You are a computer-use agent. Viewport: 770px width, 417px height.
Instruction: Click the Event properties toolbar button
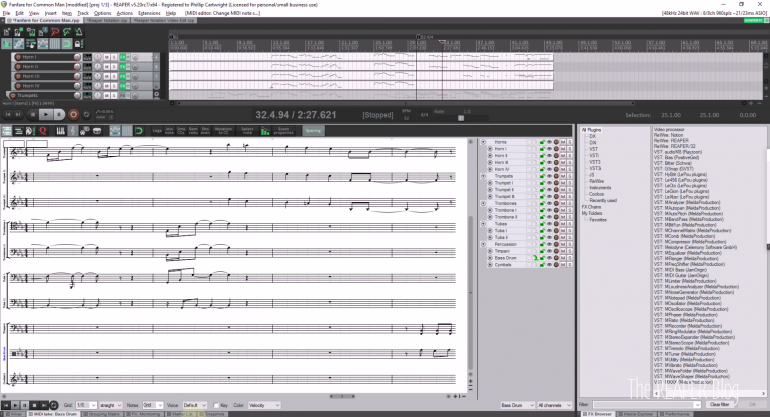coord(283,131)
